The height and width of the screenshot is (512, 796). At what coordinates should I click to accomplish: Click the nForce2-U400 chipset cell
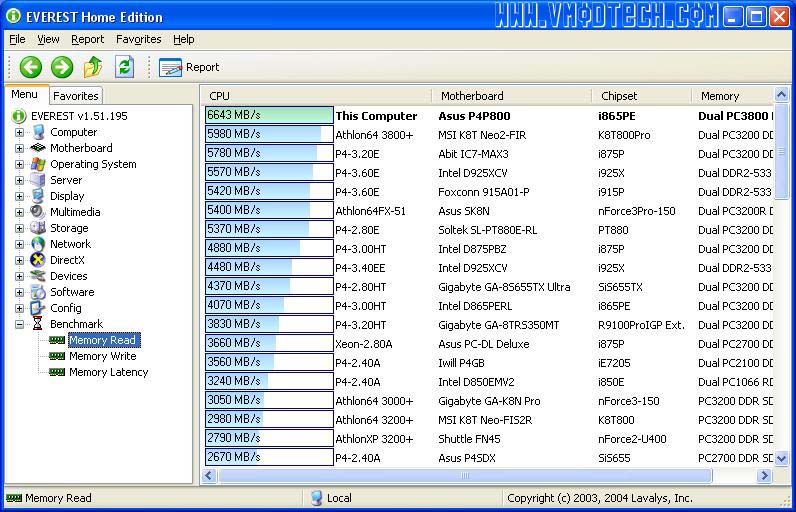point(632,439)
